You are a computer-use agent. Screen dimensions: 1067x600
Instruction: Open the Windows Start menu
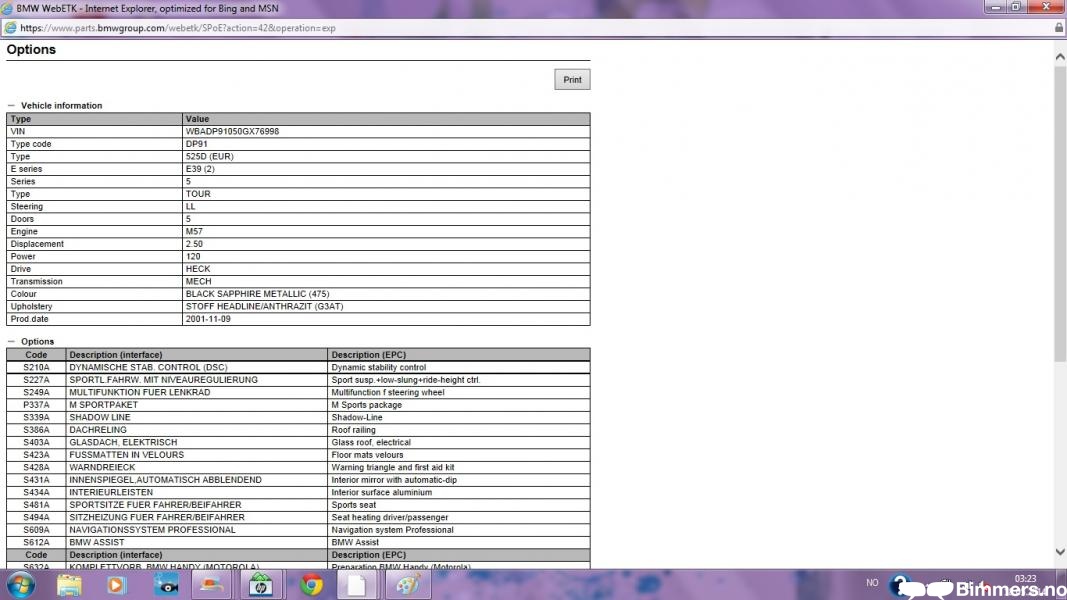(20, 585)
